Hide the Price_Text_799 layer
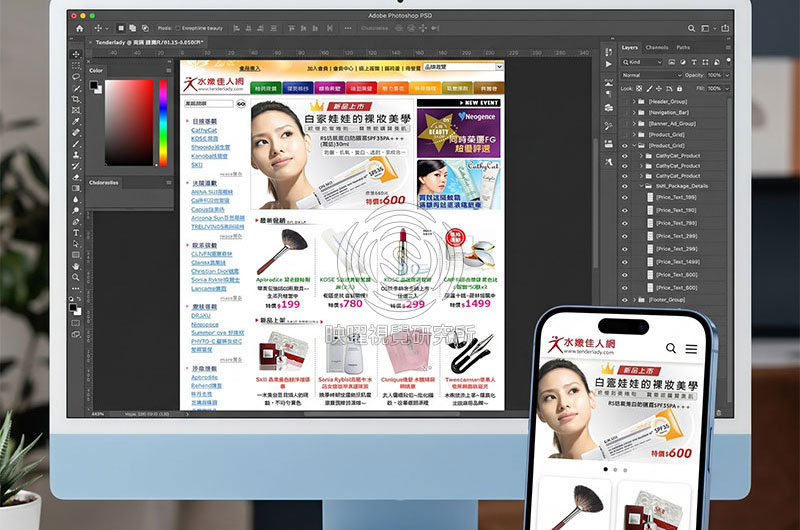The height and width of the screenshot is (530, 800). [624, 223]
